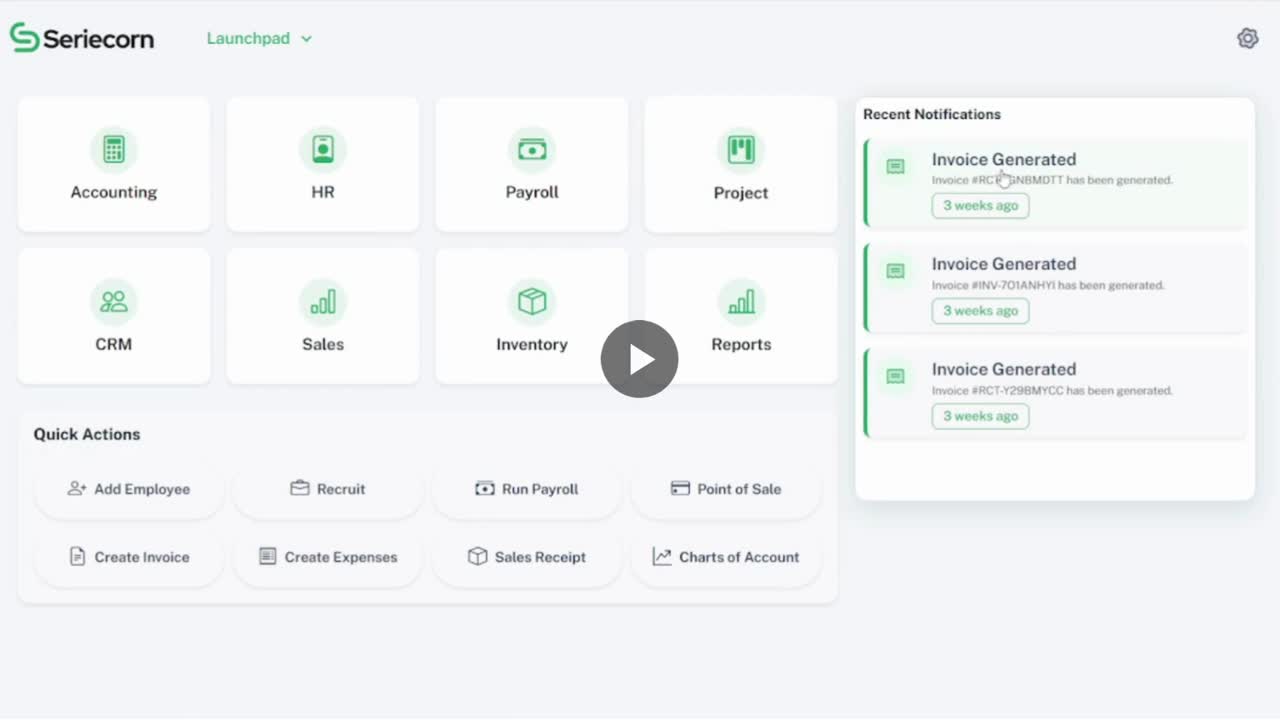
Task: Open the Sales bar chart icon
Action: [x=322, y=302]
